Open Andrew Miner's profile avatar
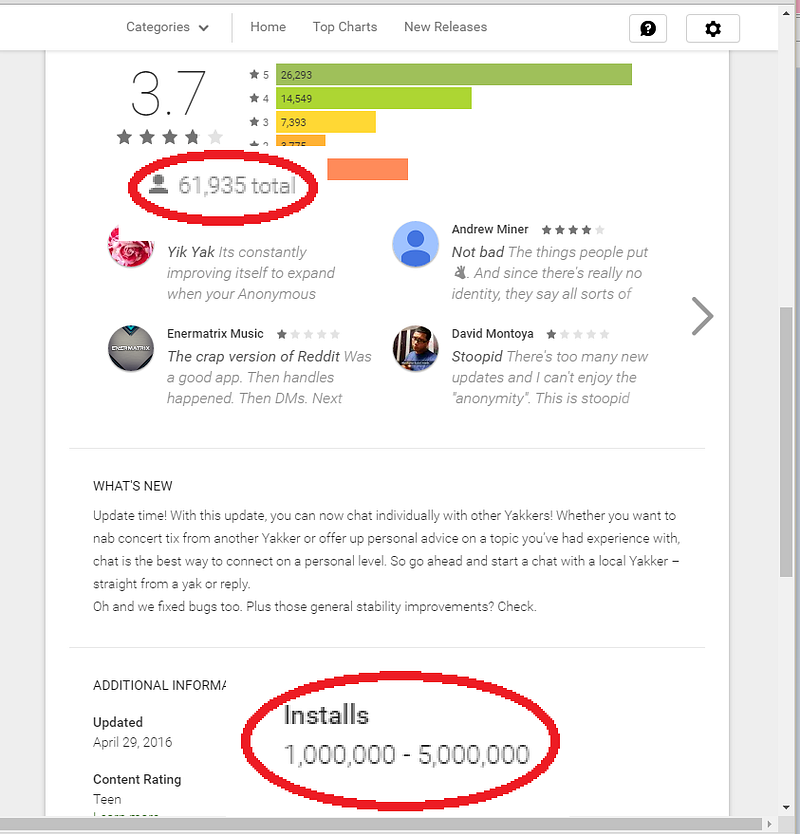 [x=415, y=244]
